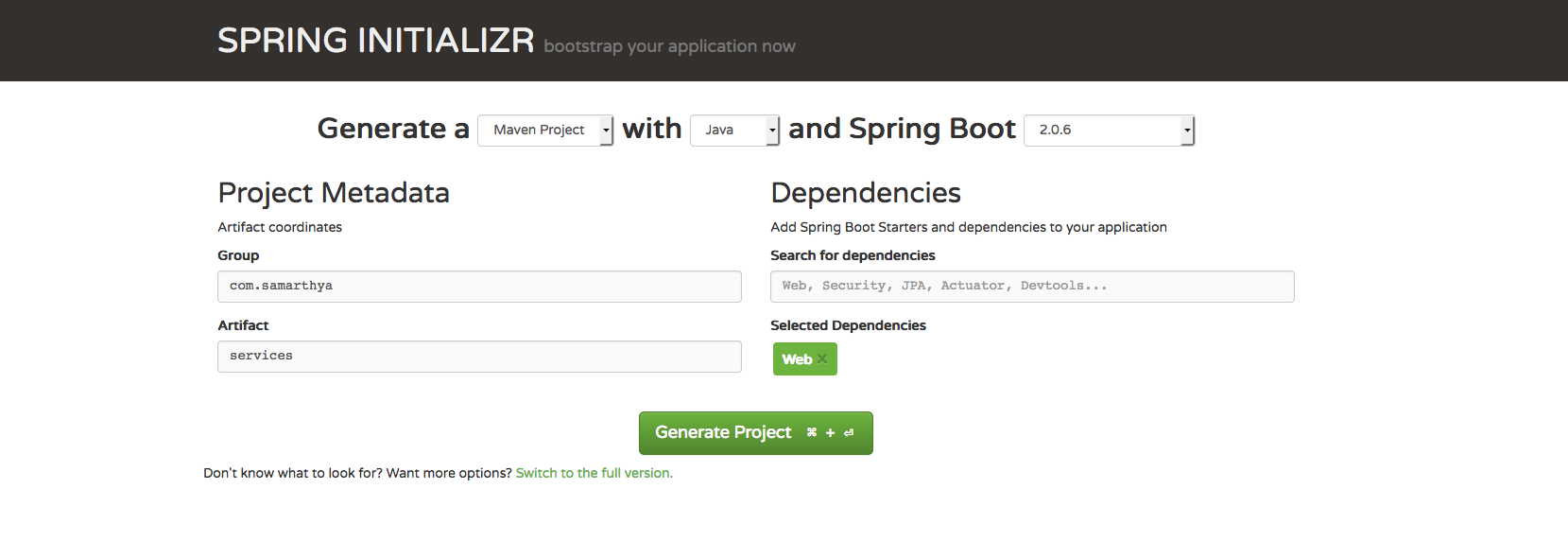Click the Generate Project button
Screen dimensions: 1568x559
coord(756,433)
